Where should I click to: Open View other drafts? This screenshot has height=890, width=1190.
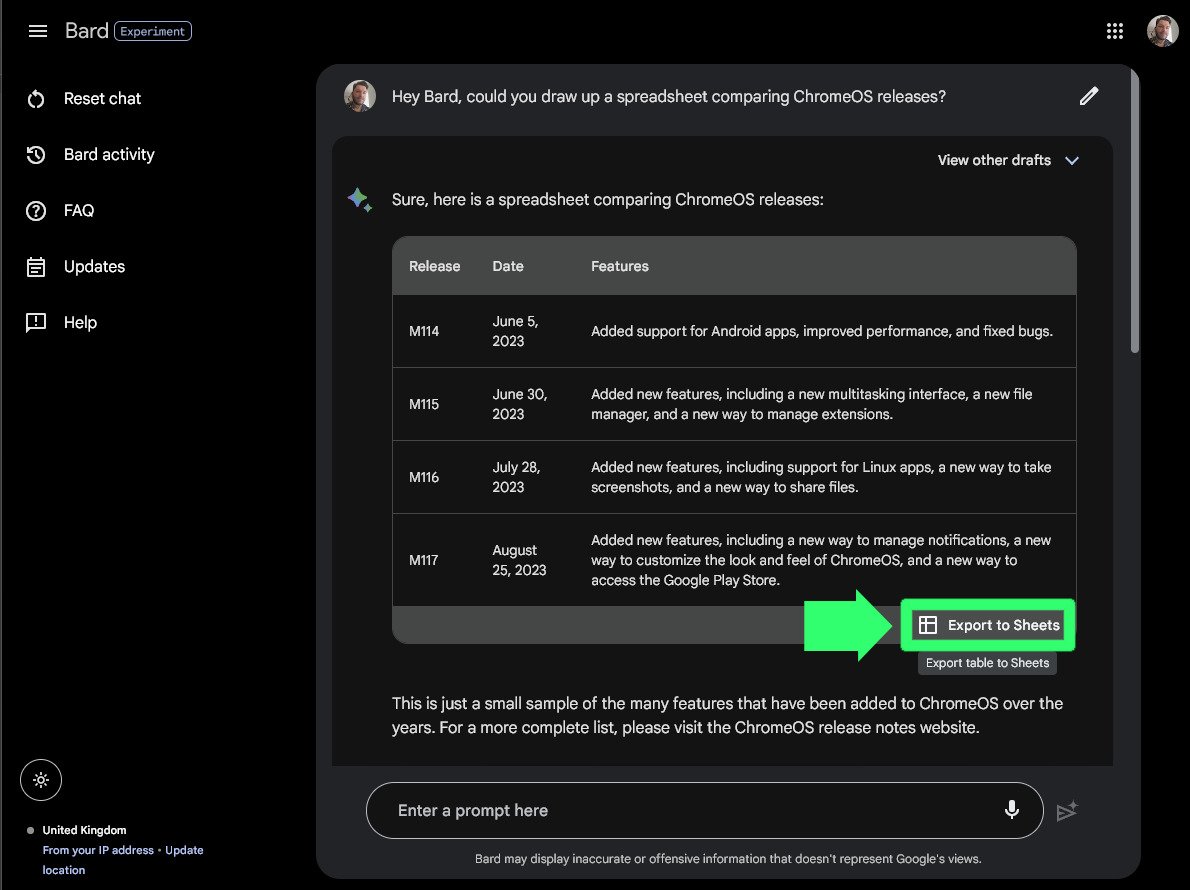[x=994, y=160]
